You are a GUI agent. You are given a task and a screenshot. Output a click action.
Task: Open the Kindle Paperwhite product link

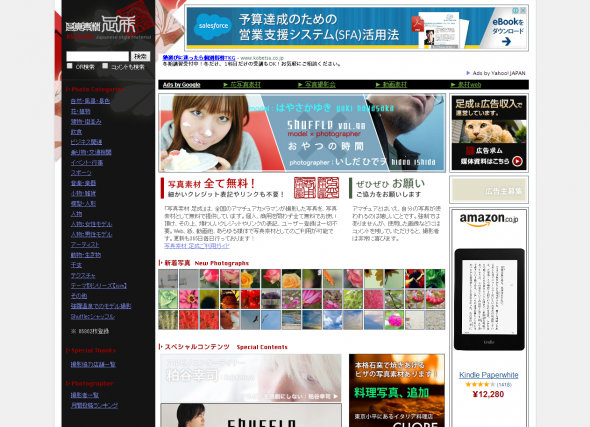(x=489, y=375)
